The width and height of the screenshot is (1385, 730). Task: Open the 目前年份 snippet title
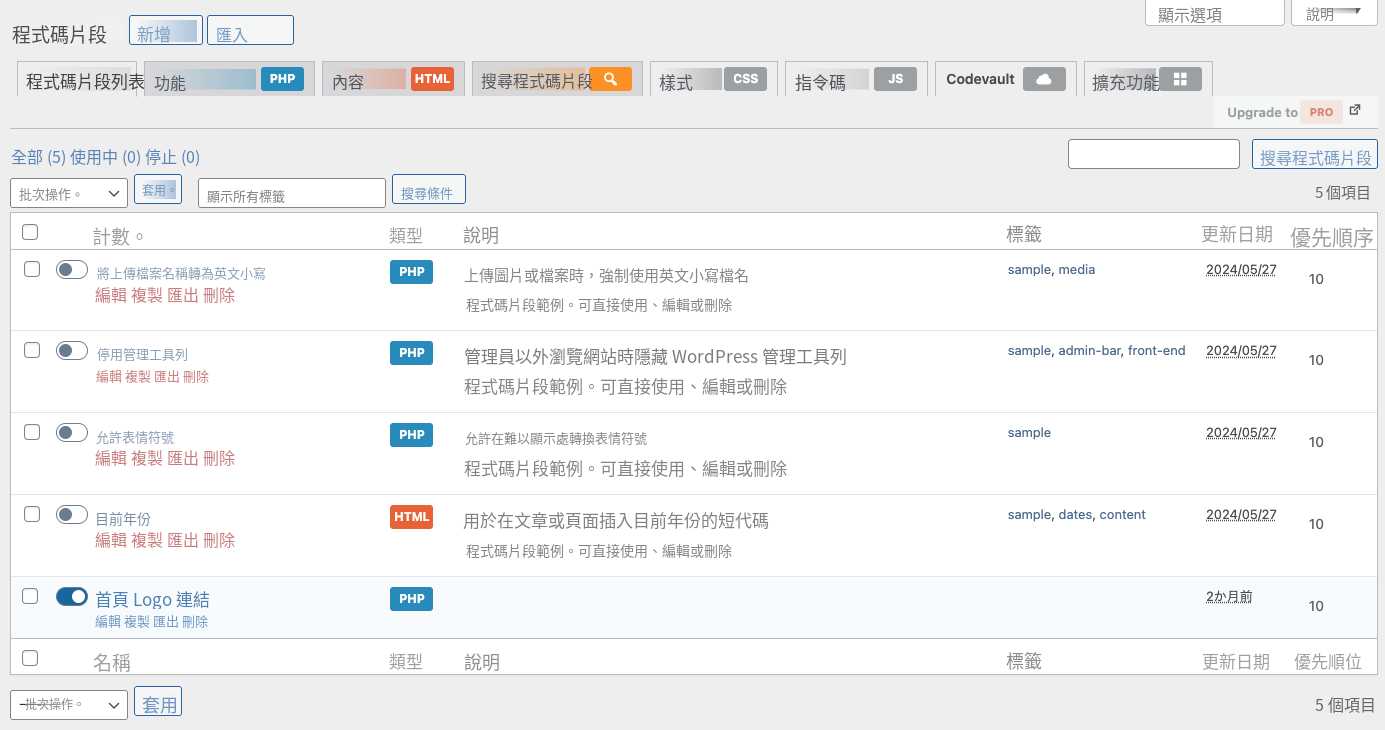pos(123,519)
